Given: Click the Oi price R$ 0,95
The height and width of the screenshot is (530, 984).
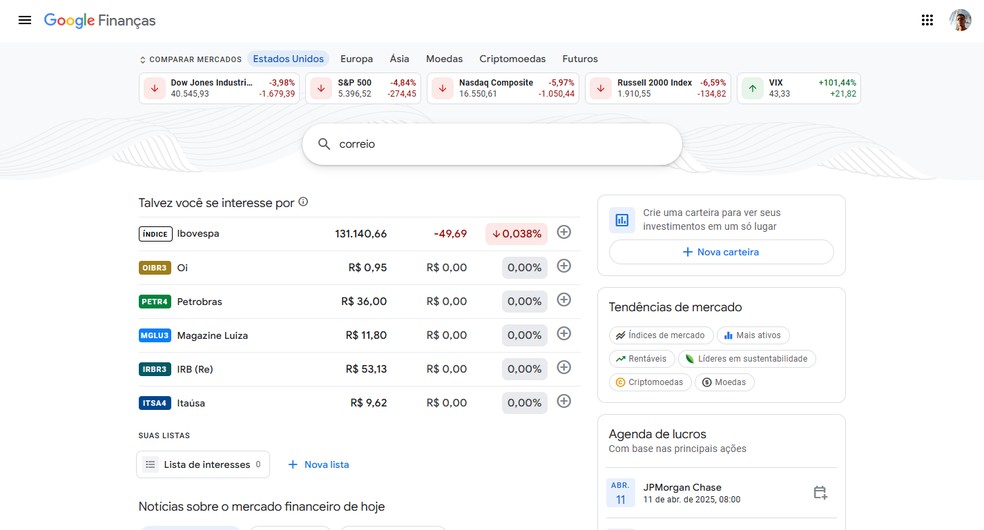Looking at the screenshot, I should [368, 268].
